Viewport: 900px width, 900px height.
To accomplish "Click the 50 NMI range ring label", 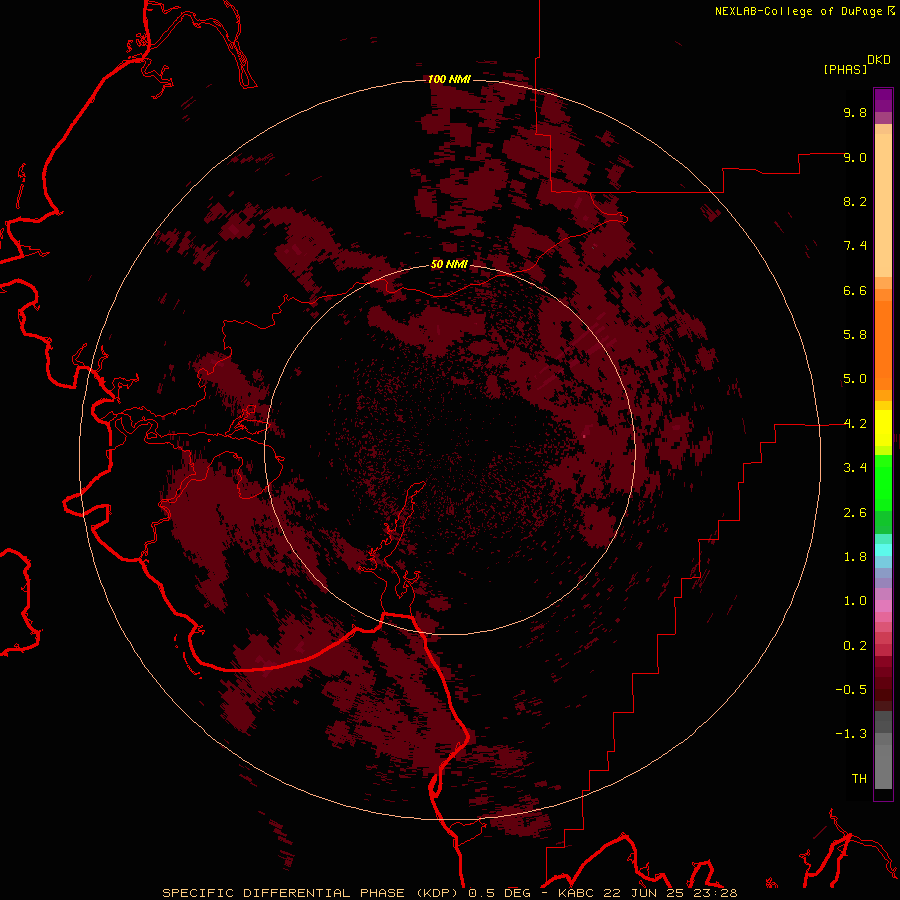I will pyautogui.click(x=449, y=265).
